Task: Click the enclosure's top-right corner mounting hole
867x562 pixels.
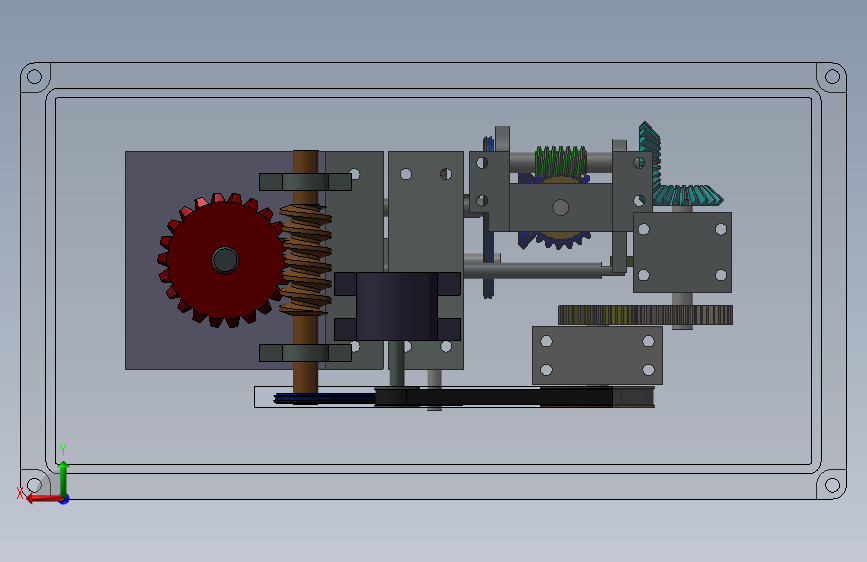Action: coord(832,76)
